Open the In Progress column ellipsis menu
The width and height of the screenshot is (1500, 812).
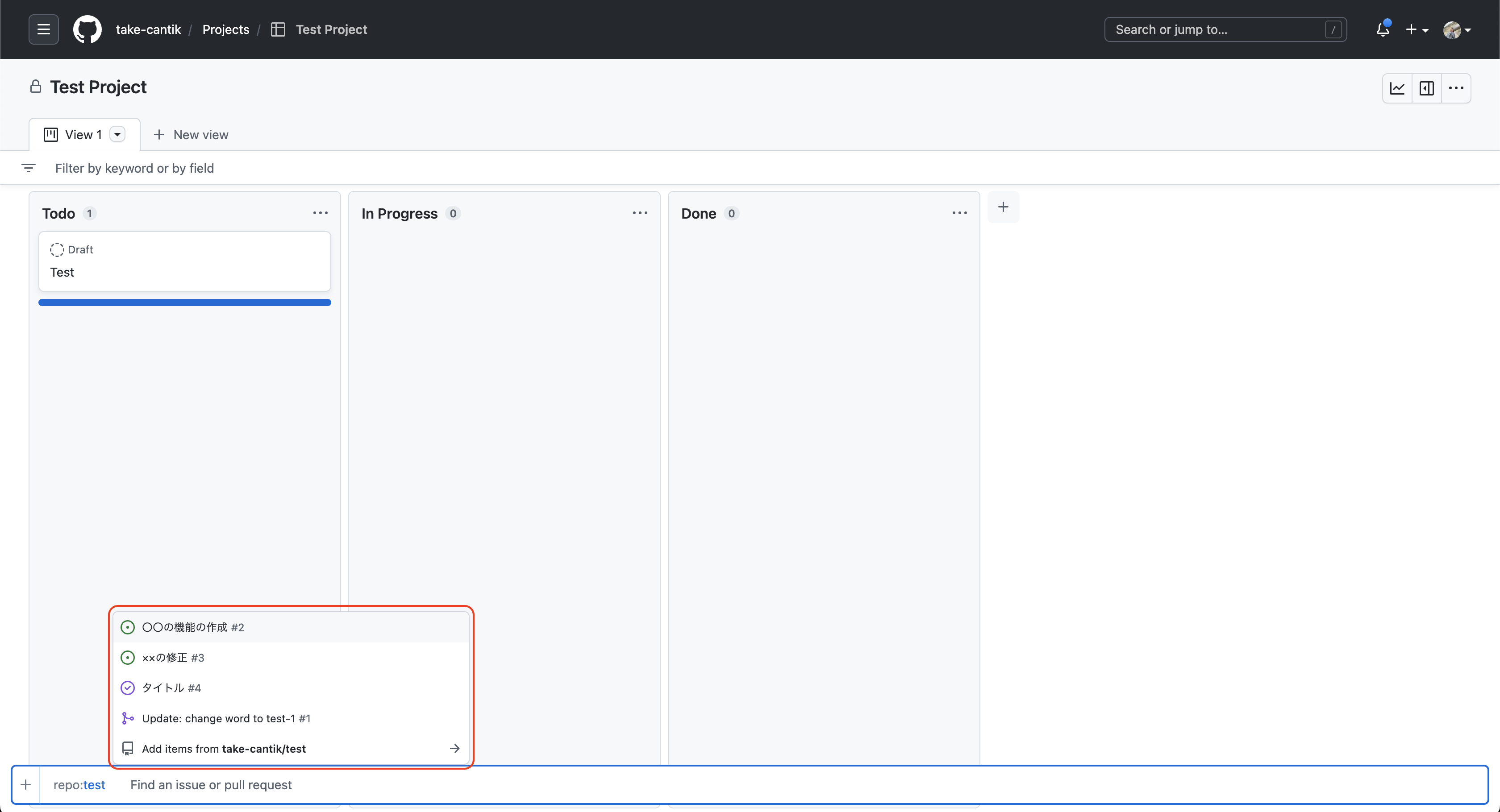click(x=639, y=212)
